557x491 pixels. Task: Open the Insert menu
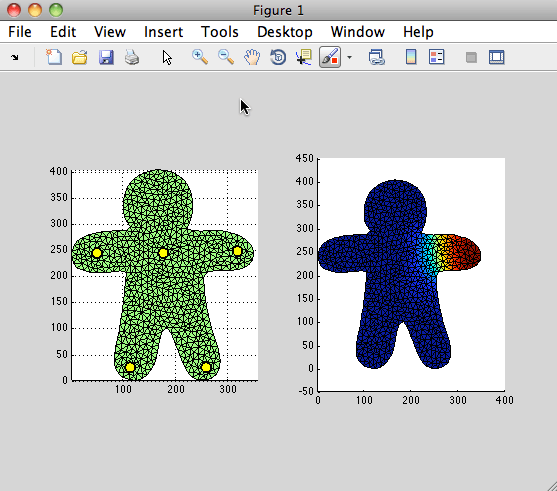point(163,32)
